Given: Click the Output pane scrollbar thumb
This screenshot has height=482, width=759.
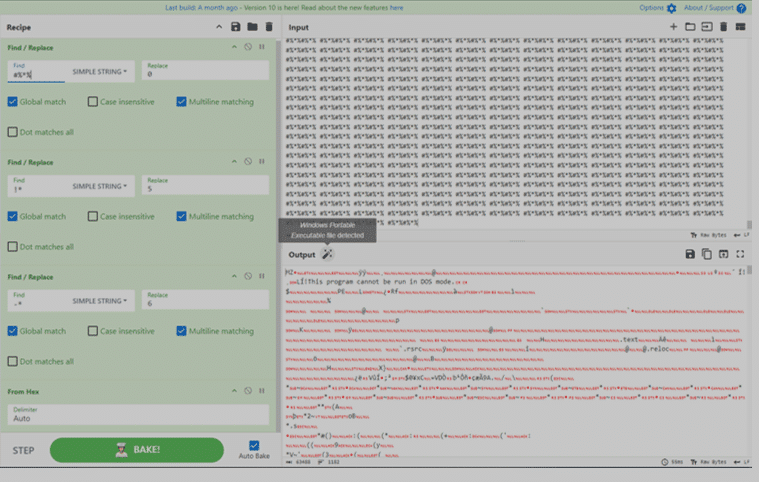Looking at the screenshot, I should (749, 270).
